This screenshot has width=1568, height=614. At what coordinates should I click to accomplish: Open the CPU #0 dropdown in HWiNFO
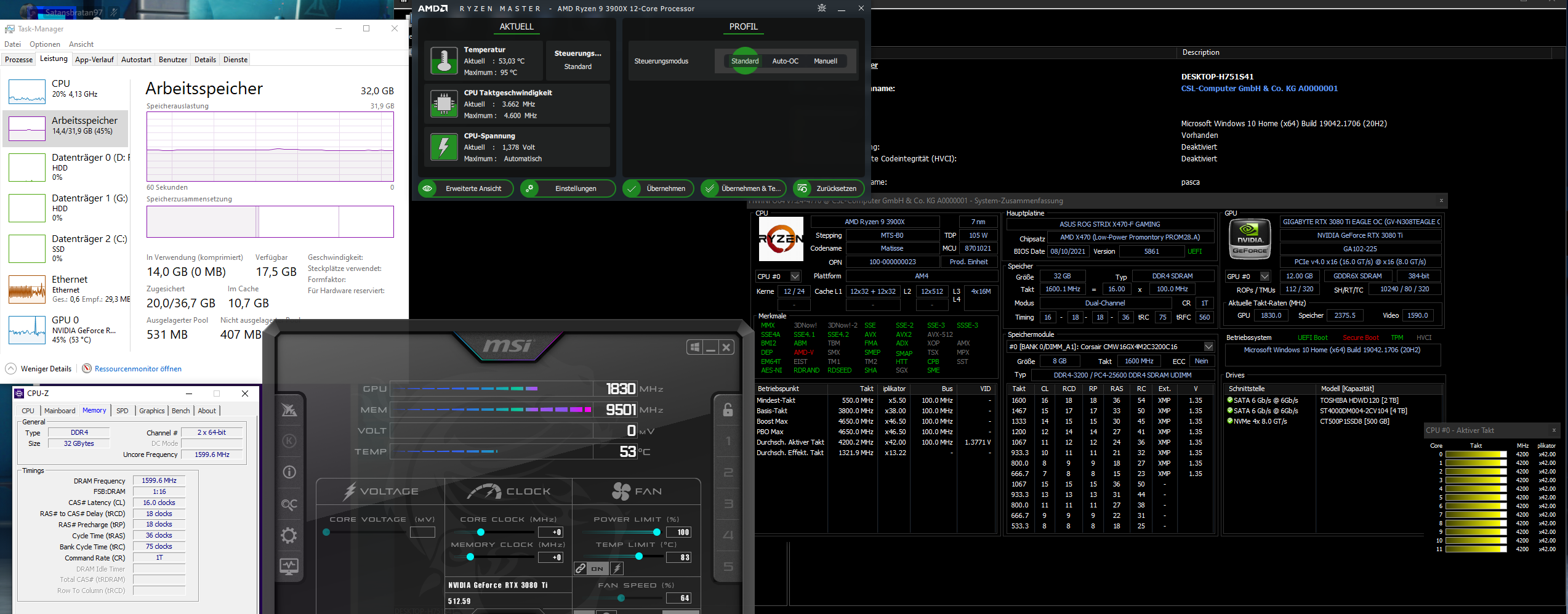795,276
